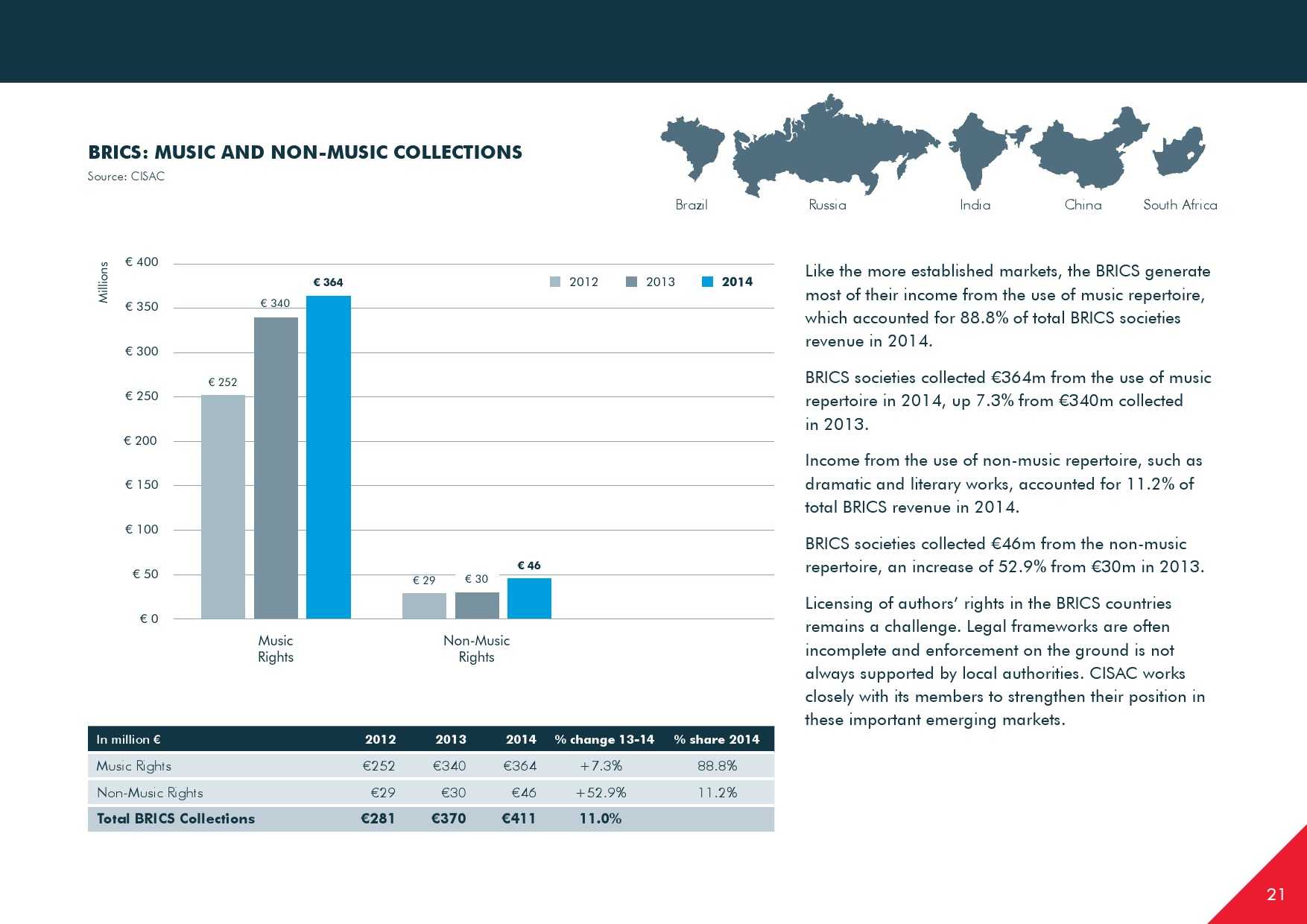Viewport: 1307px width, 924px height.
Task: Click the 2012 legend color square
Action: click(x=555, y=282)
